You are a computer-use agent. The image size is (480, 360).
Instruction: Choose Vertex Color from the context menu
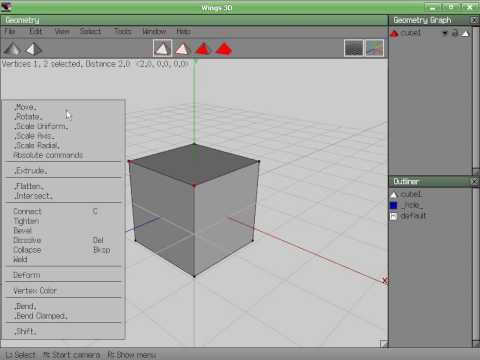64,291
